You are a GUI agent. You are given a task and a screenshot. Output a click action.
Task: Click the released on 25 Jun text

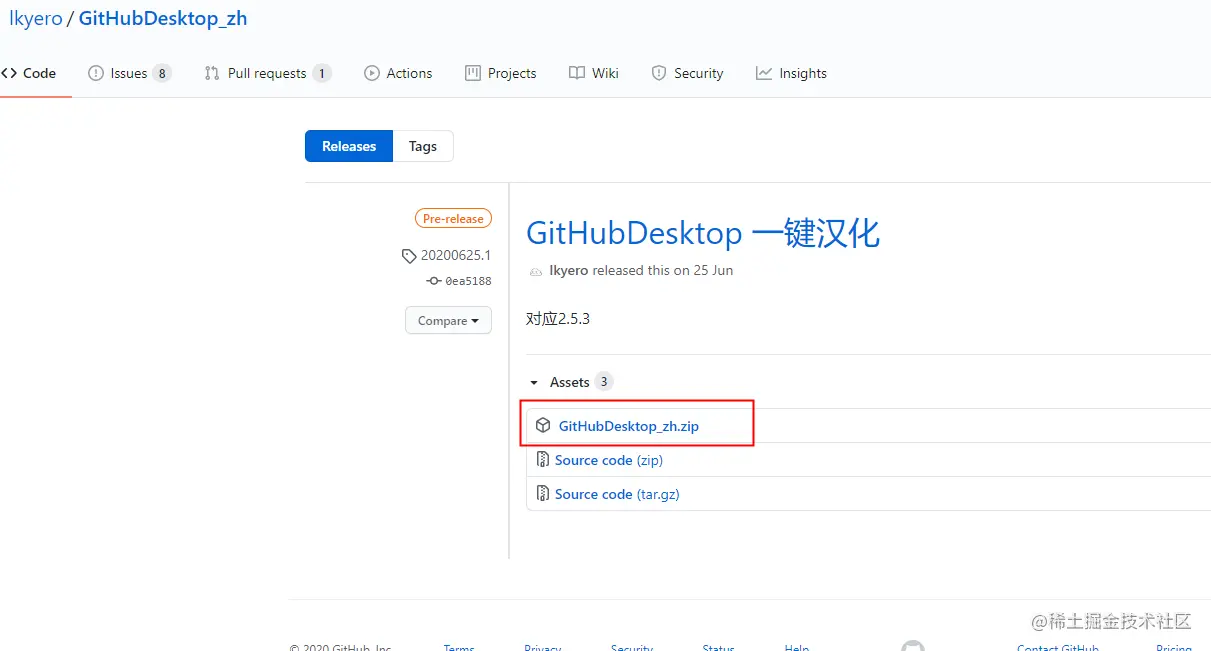click(x=663, y=271)
